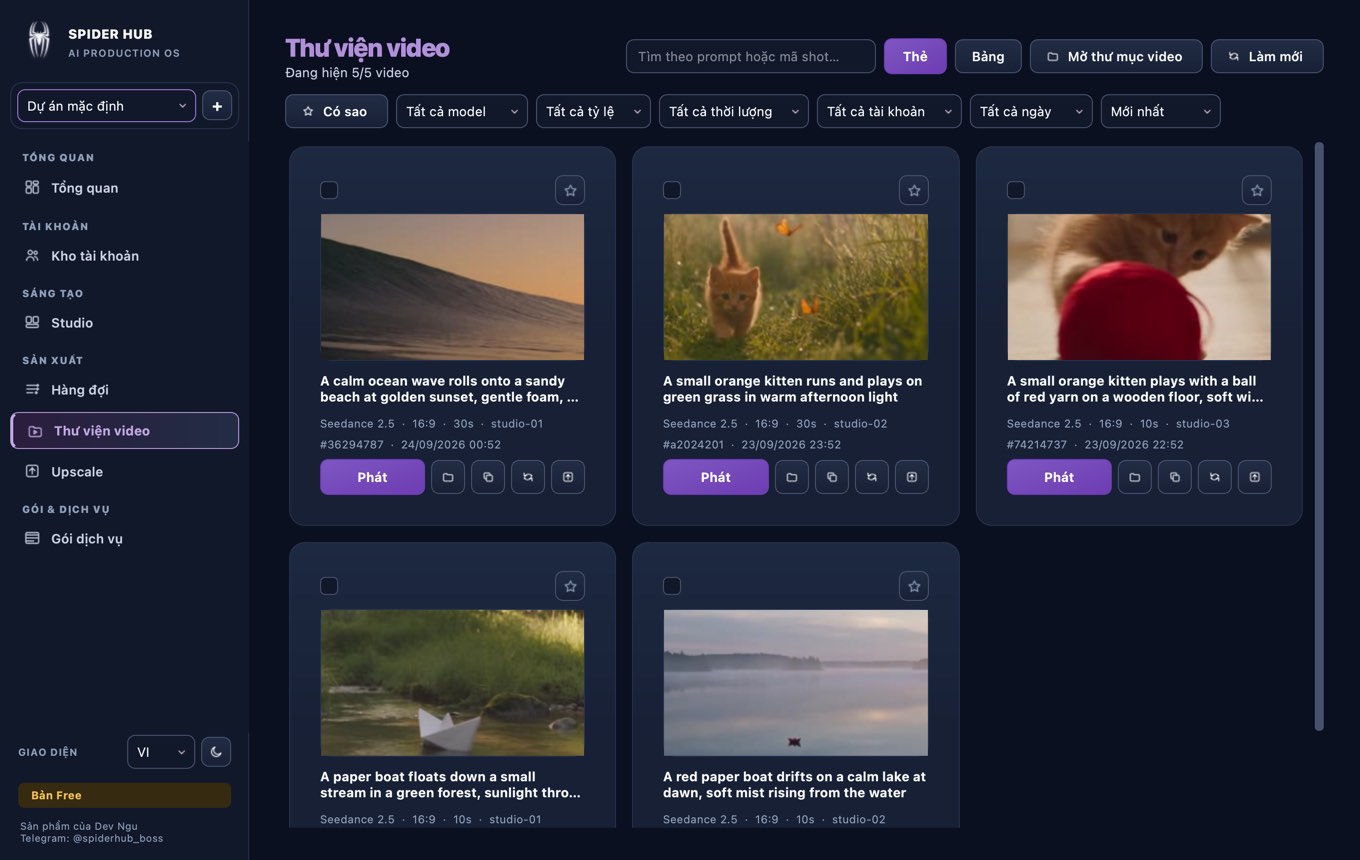Play the ocean wave video with Phát
This screenshot has height=860, width=1360.
click(x=372, y=477)
